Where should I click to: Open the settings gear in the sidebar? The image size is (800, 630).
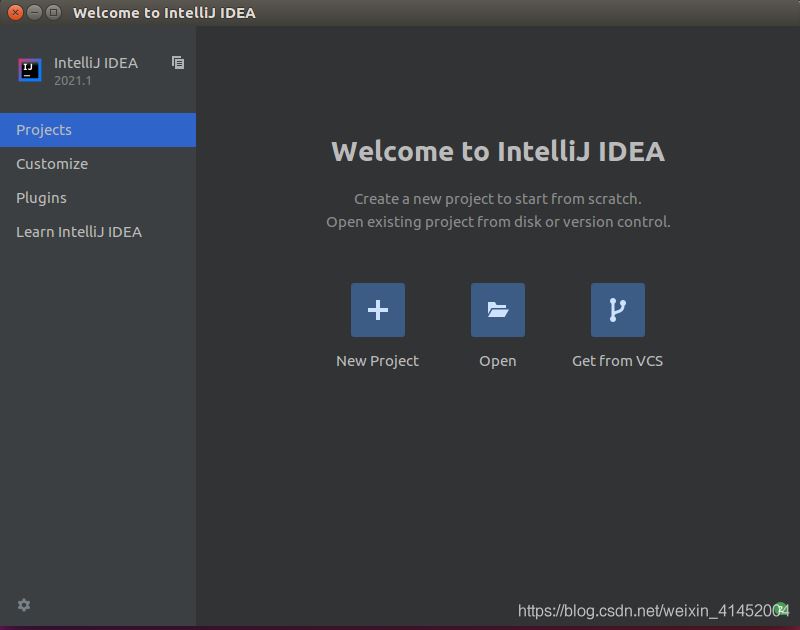pyautogui.click(x=24, y=605)
